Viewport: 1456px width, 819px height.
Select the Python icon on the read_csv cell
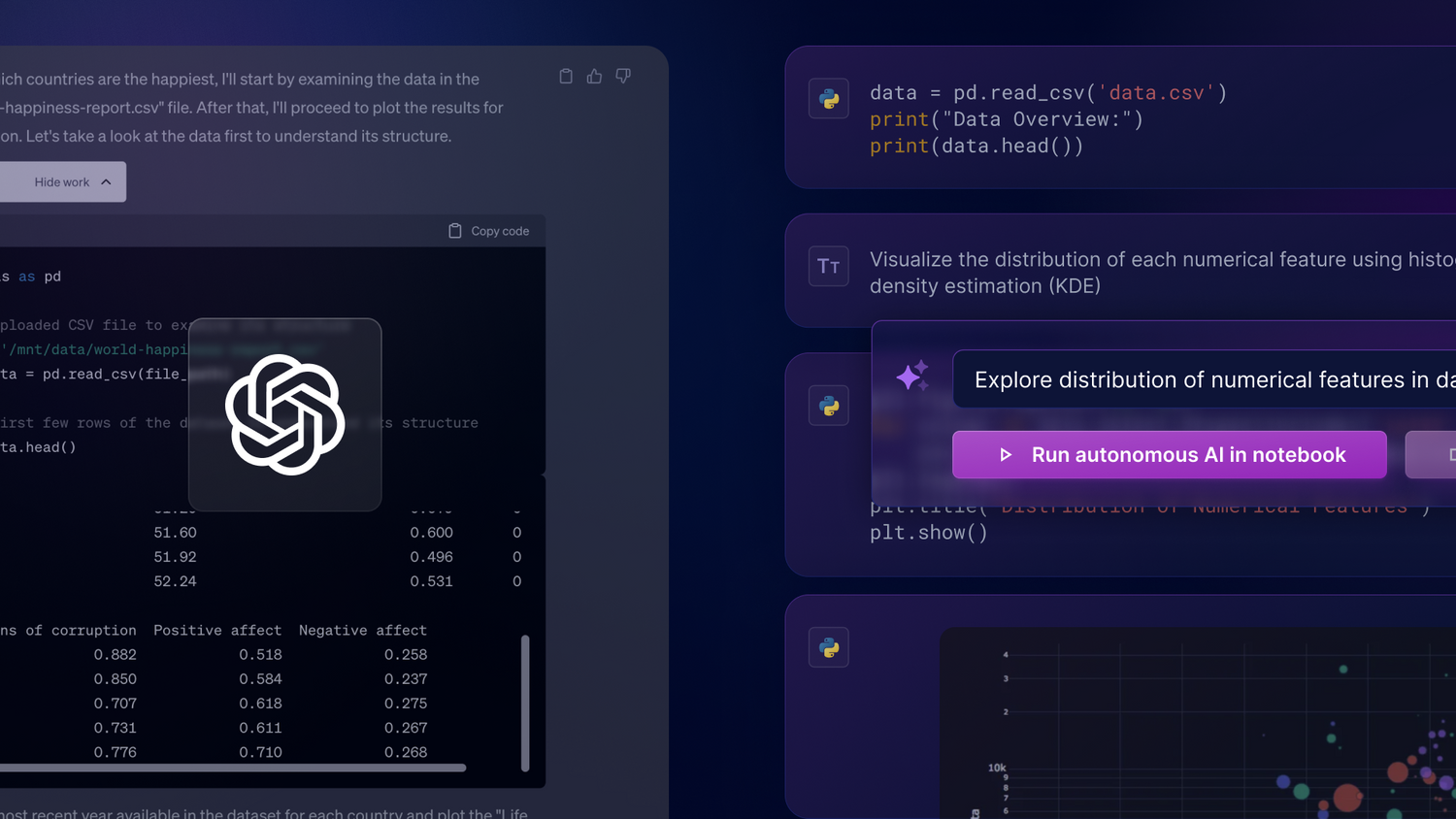pyautogui.click(x=828, y=98)
